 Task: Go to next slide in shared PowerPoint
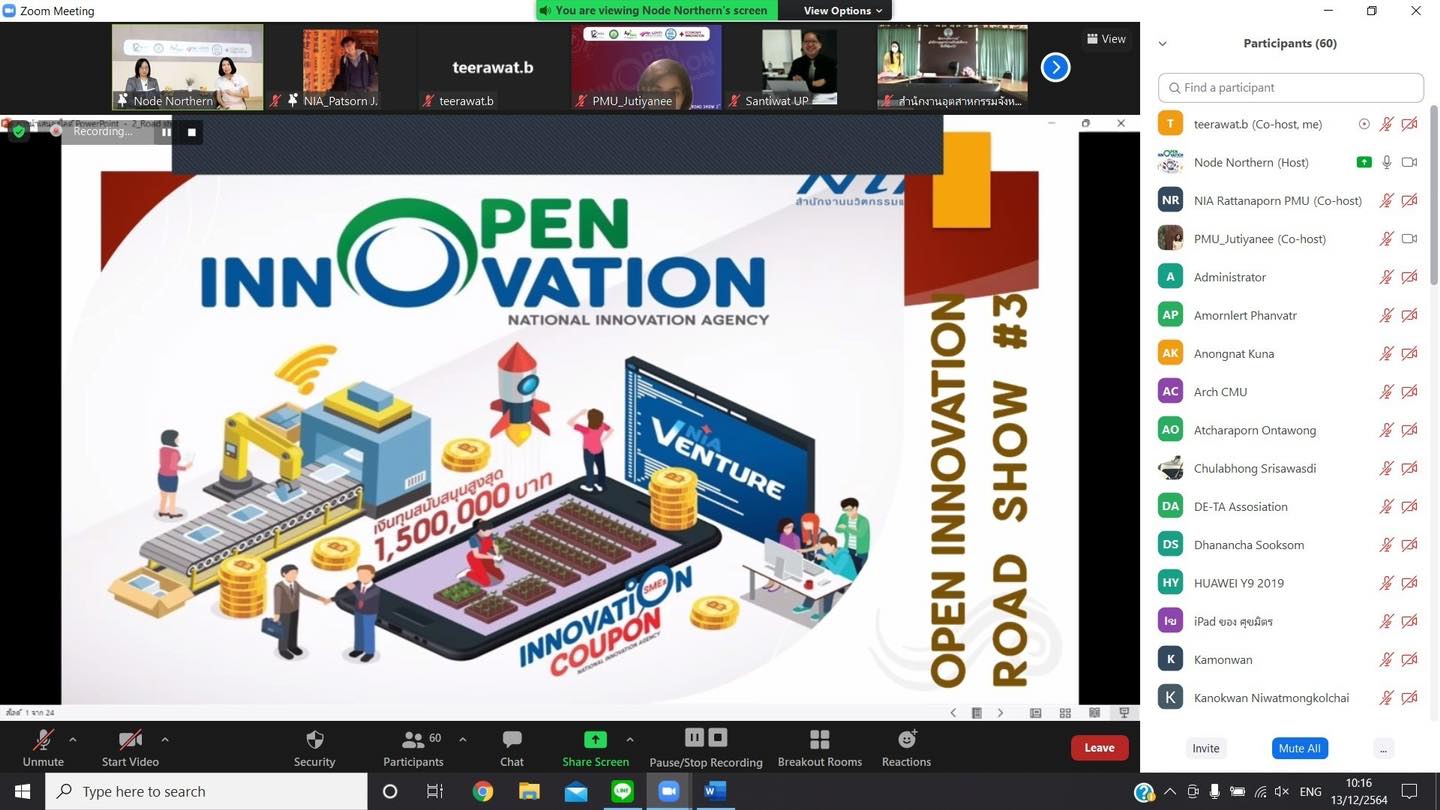click(1000, 713)
